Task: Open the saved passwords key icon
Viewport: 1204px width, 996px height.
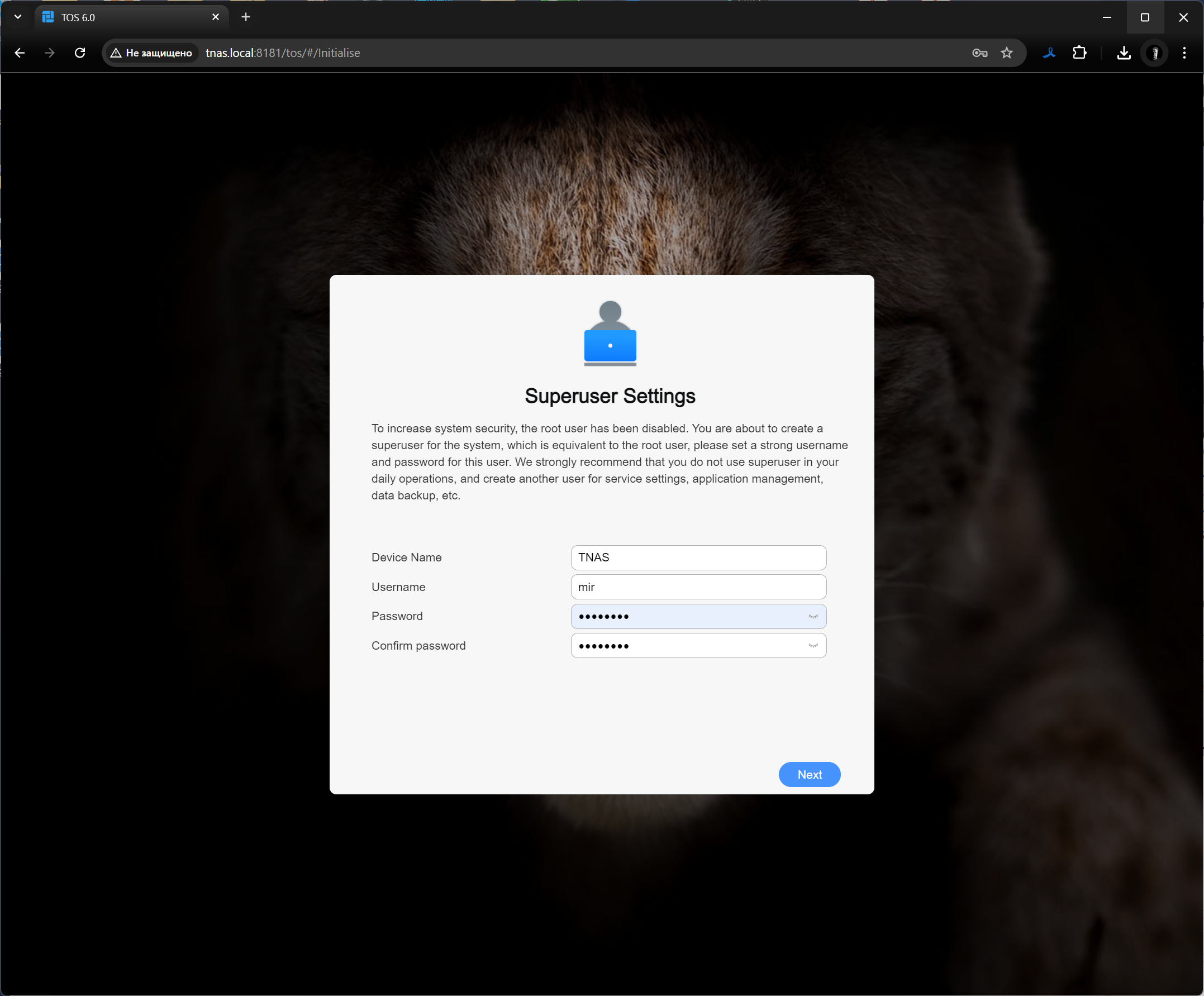Action: [979, 53]
